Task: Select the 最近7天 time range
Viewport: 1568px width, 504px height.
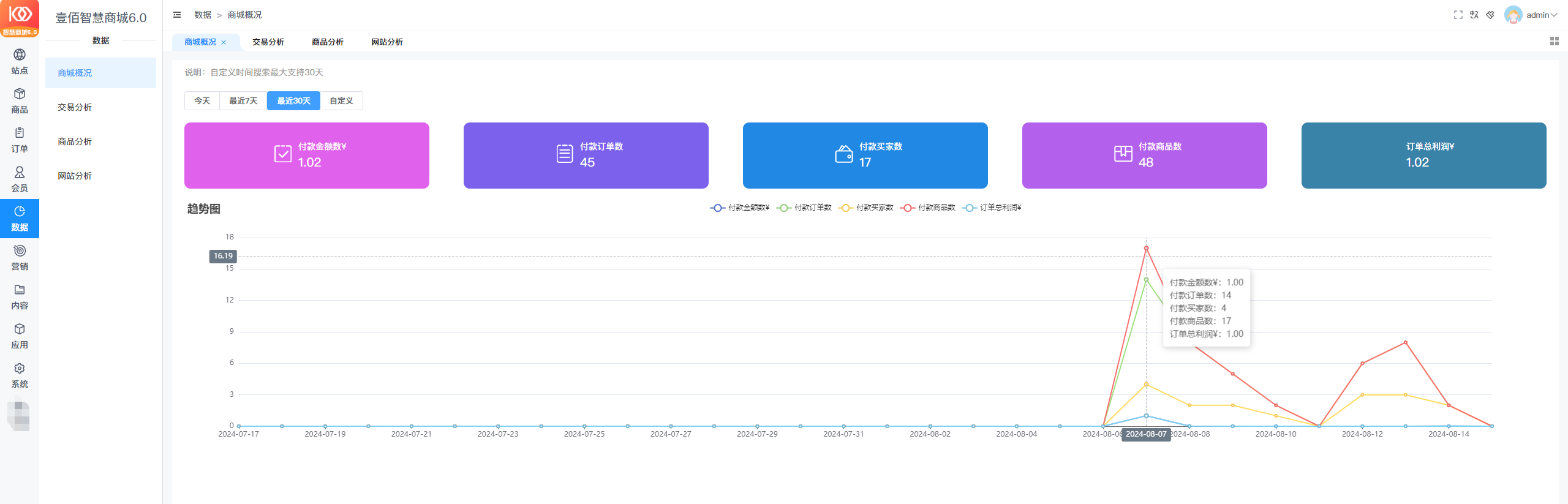Action: [243, 101]
